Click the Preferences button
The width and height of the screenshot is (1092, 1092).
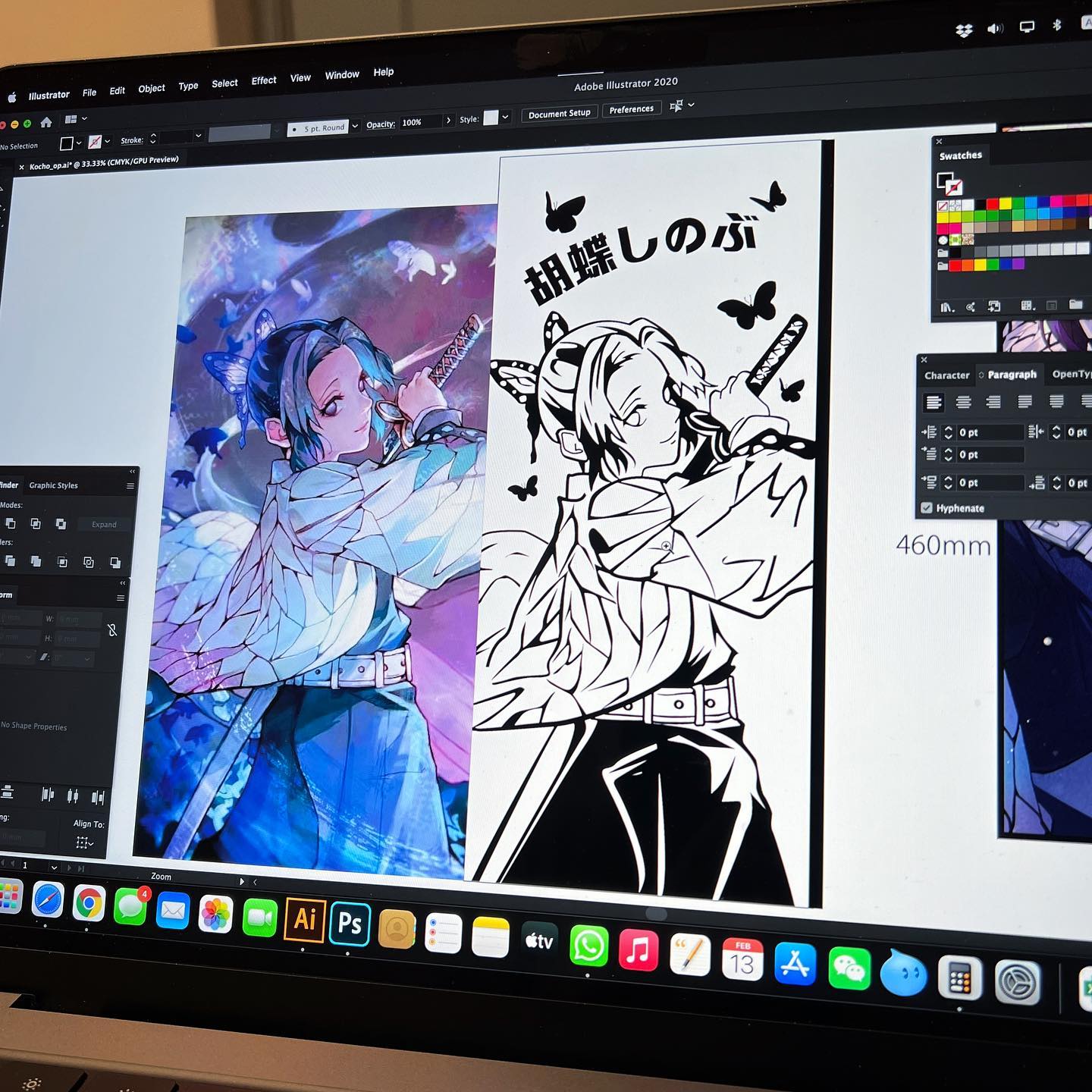(x=631, y=109)
